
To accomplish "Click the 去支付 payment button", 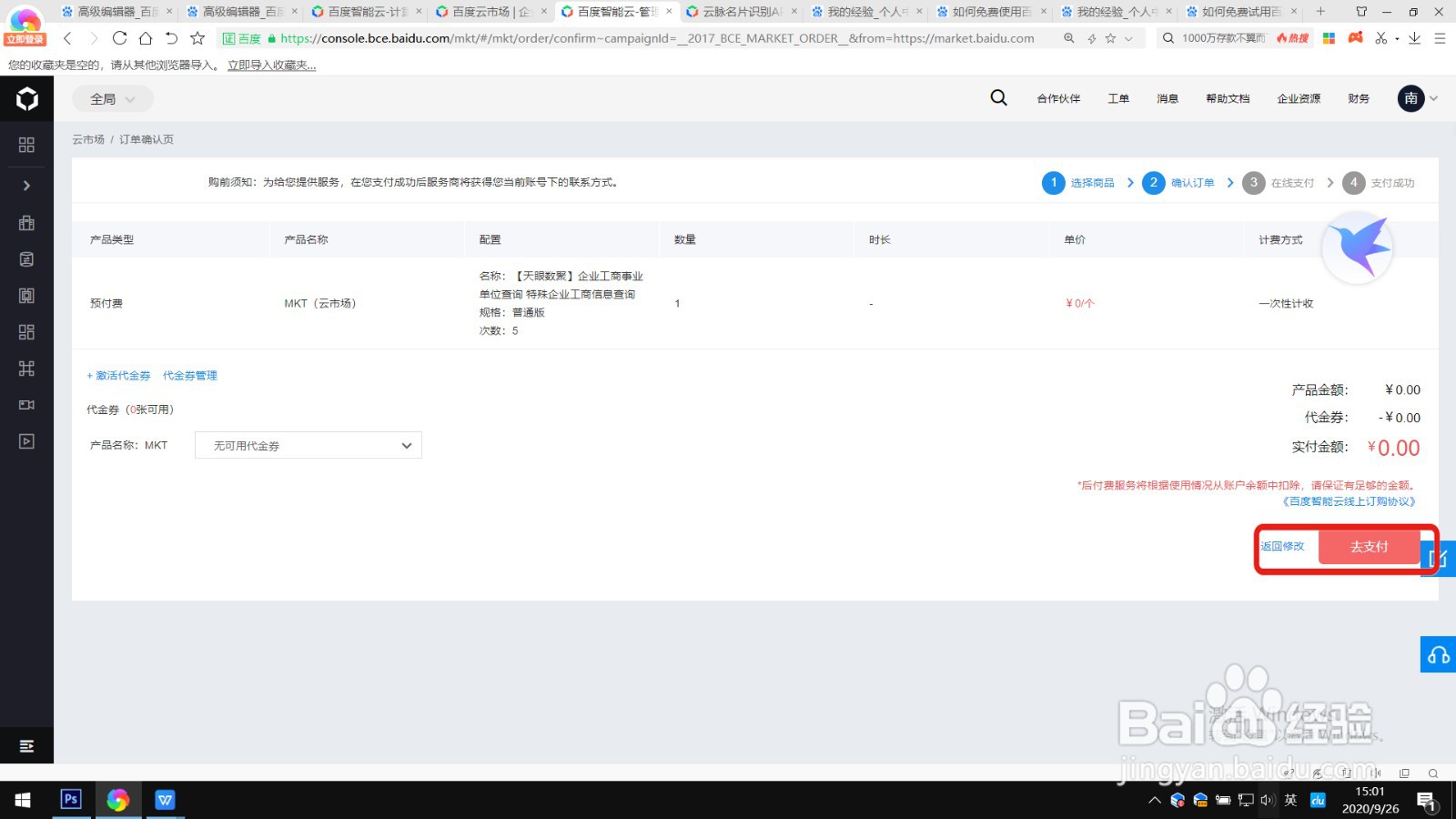I will (x=1369, y=546).
